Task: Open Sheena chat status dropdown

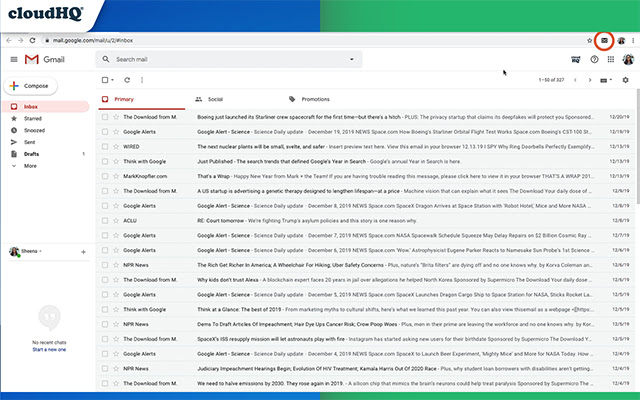Action: (x=40, y=251)
